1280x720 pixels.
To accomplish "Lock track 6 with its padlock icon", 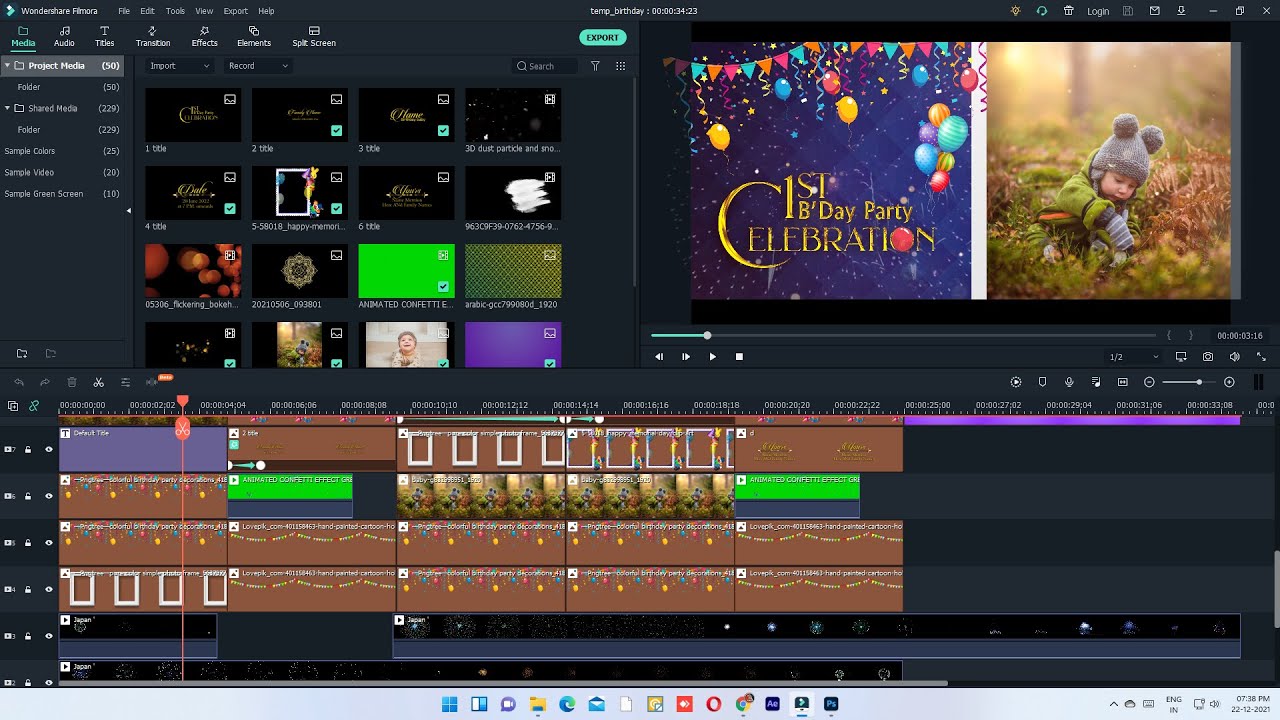I will pos(28,496).
